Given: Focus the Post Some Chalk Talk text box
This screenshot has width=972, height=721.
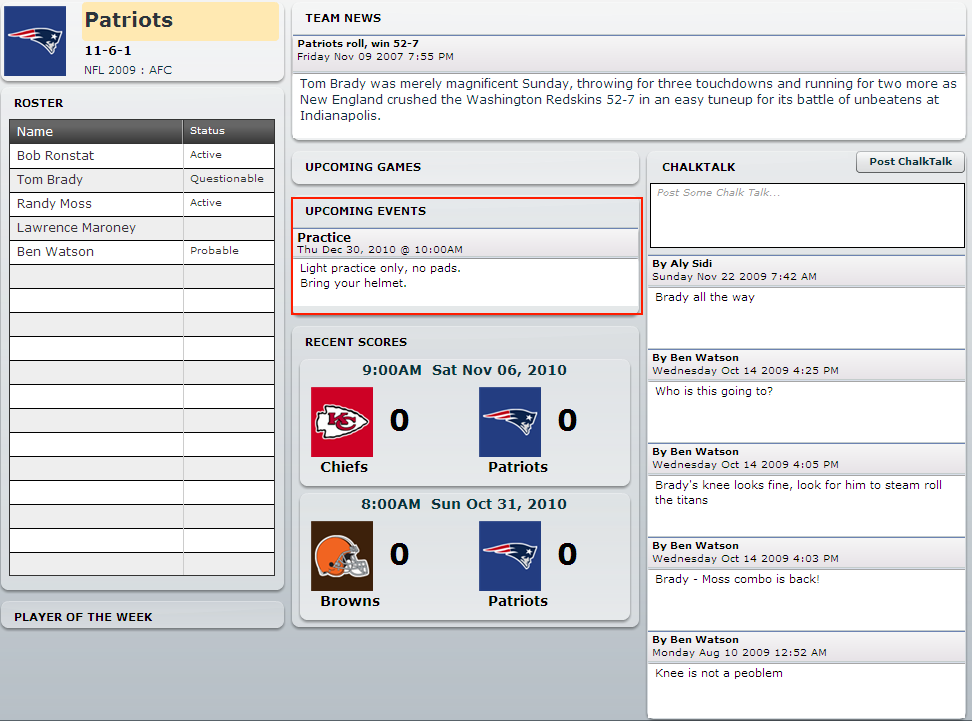Looking at the screenshot, I should coord(807,215).
